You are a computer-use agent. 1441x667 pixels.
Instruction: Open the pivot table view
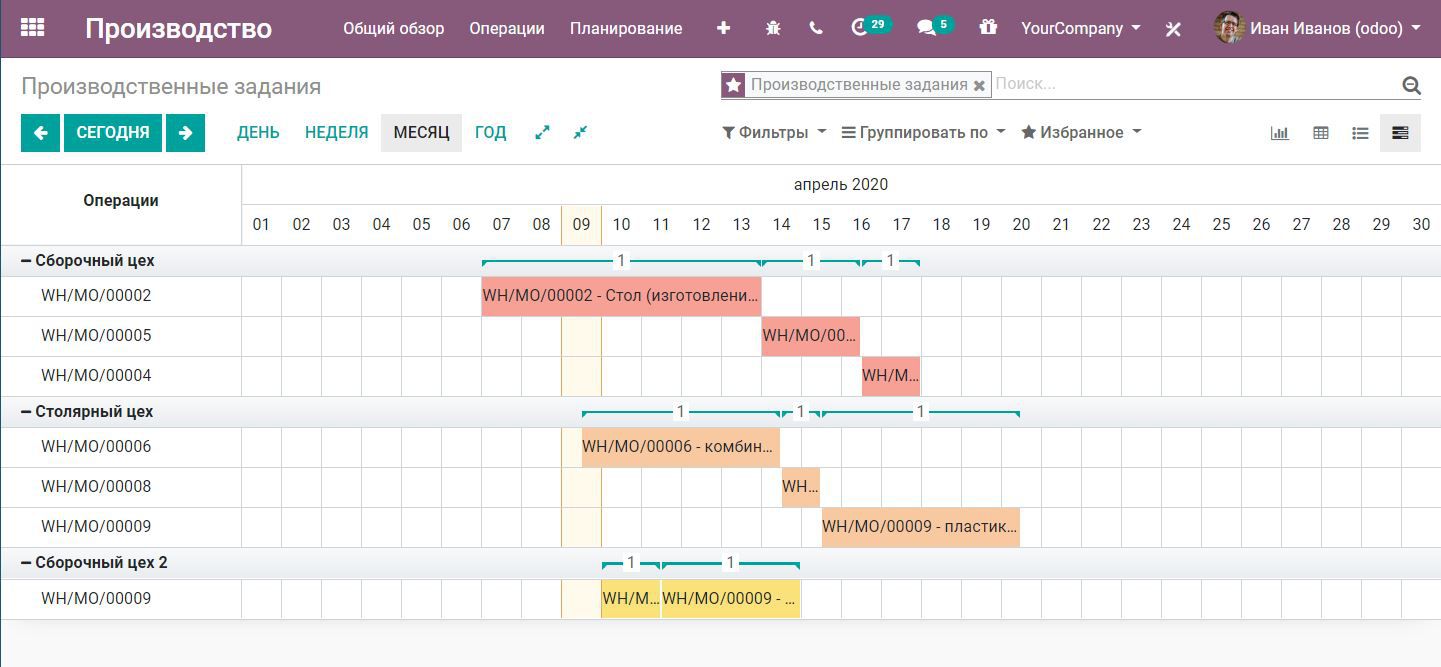(x=1320, y=132)
